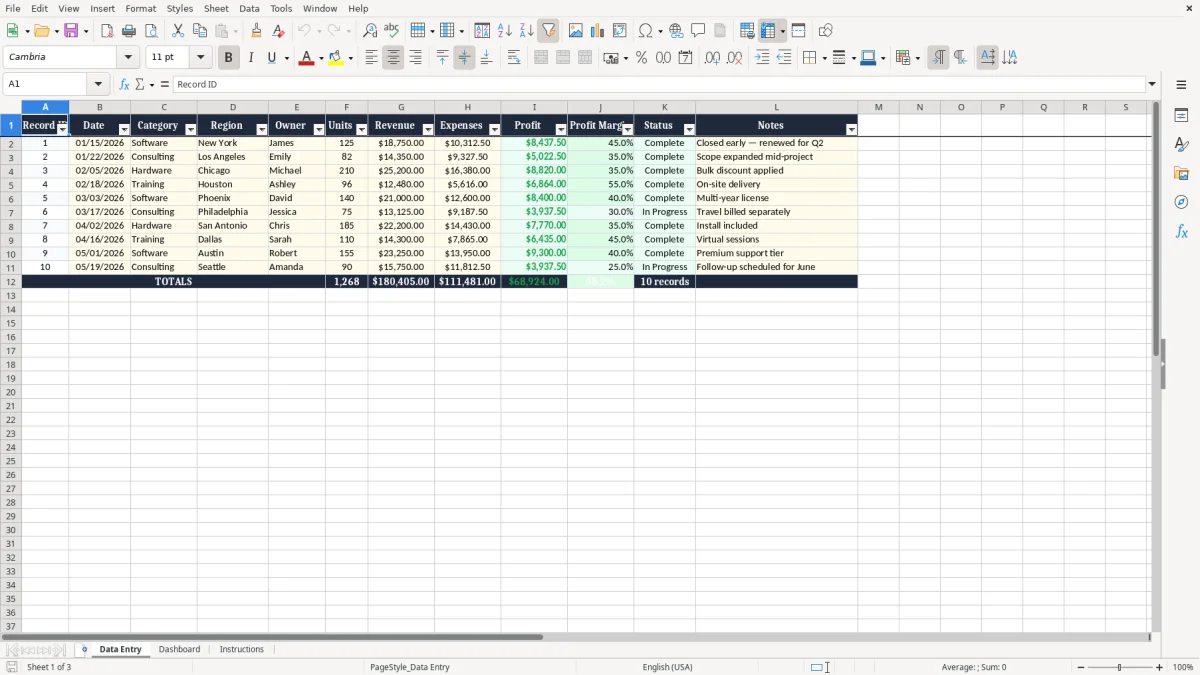Open the Function Wizard
The height and width of the screenshot is (675, 1200).
click(124, 84)
